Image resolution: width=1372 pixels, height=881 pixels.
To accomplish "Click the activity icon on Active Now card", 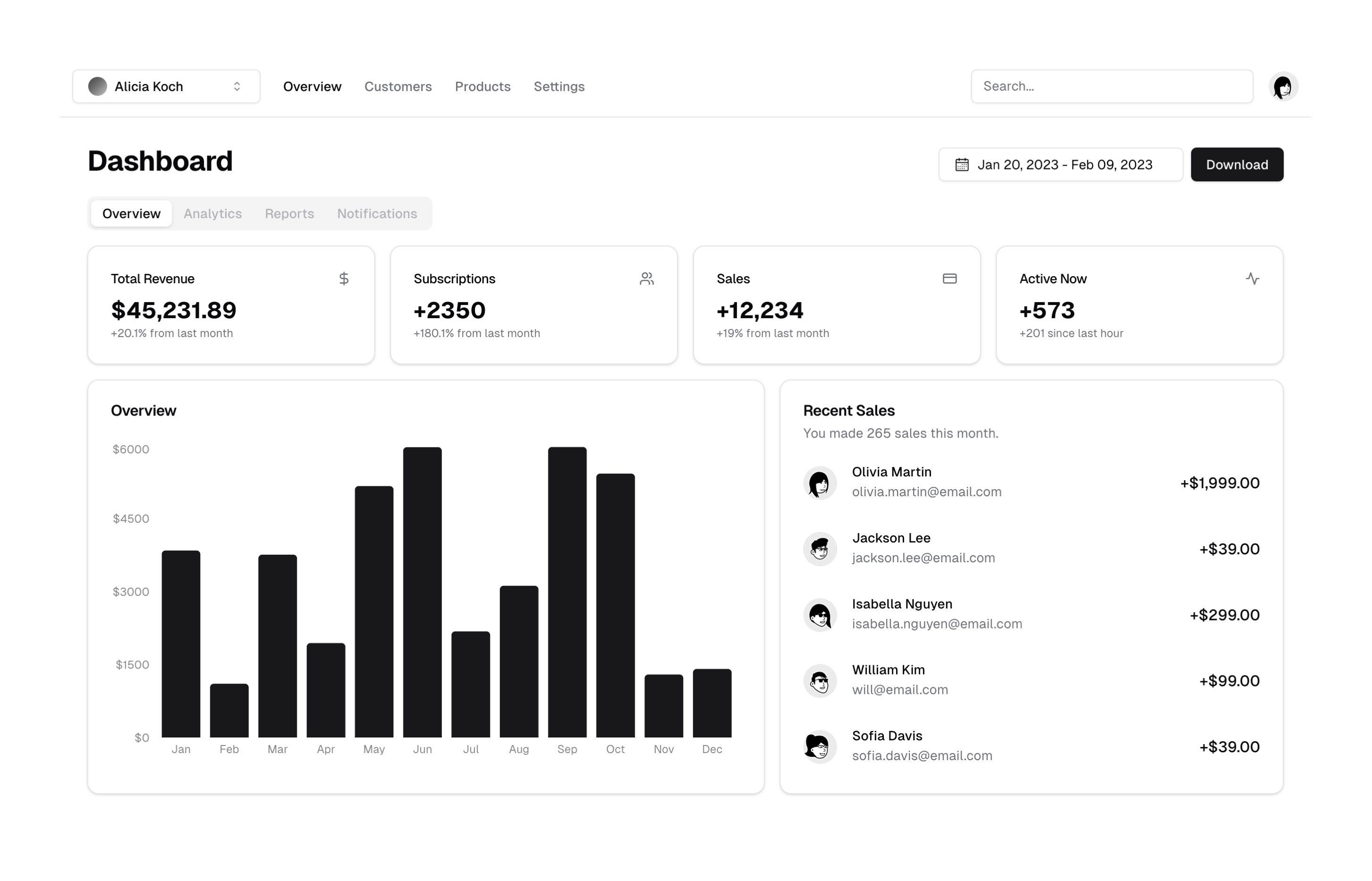I will click(x=1253, y=279).
